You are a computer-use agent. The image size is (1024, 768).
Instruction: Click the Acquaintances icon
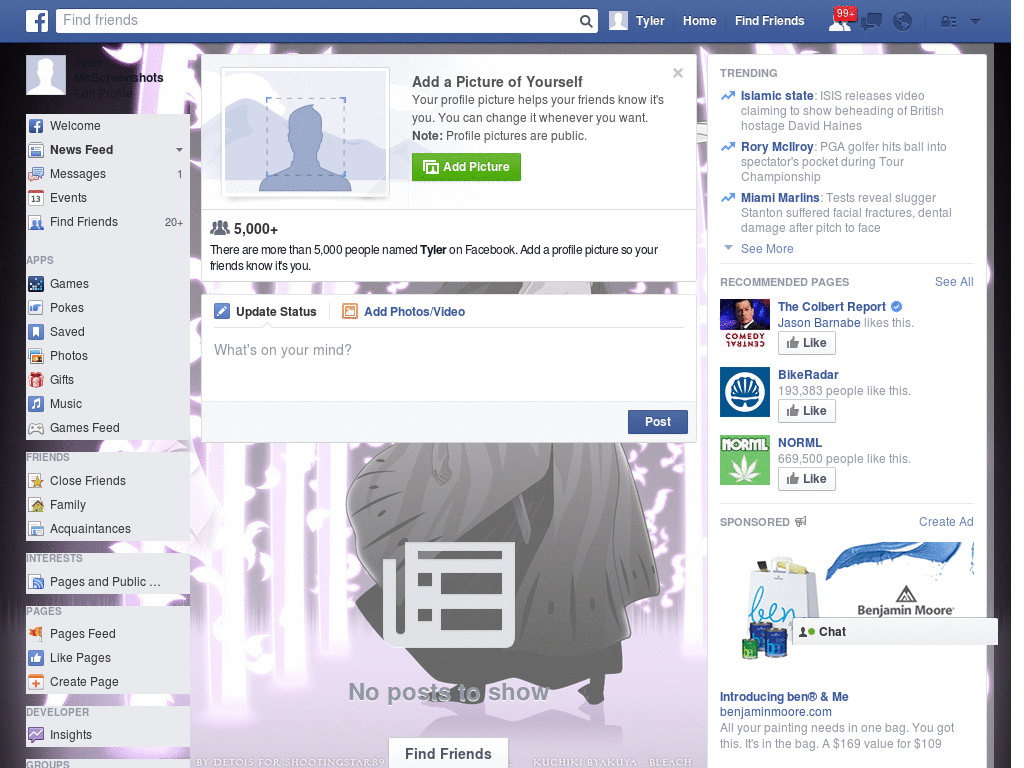click(36, 529)
